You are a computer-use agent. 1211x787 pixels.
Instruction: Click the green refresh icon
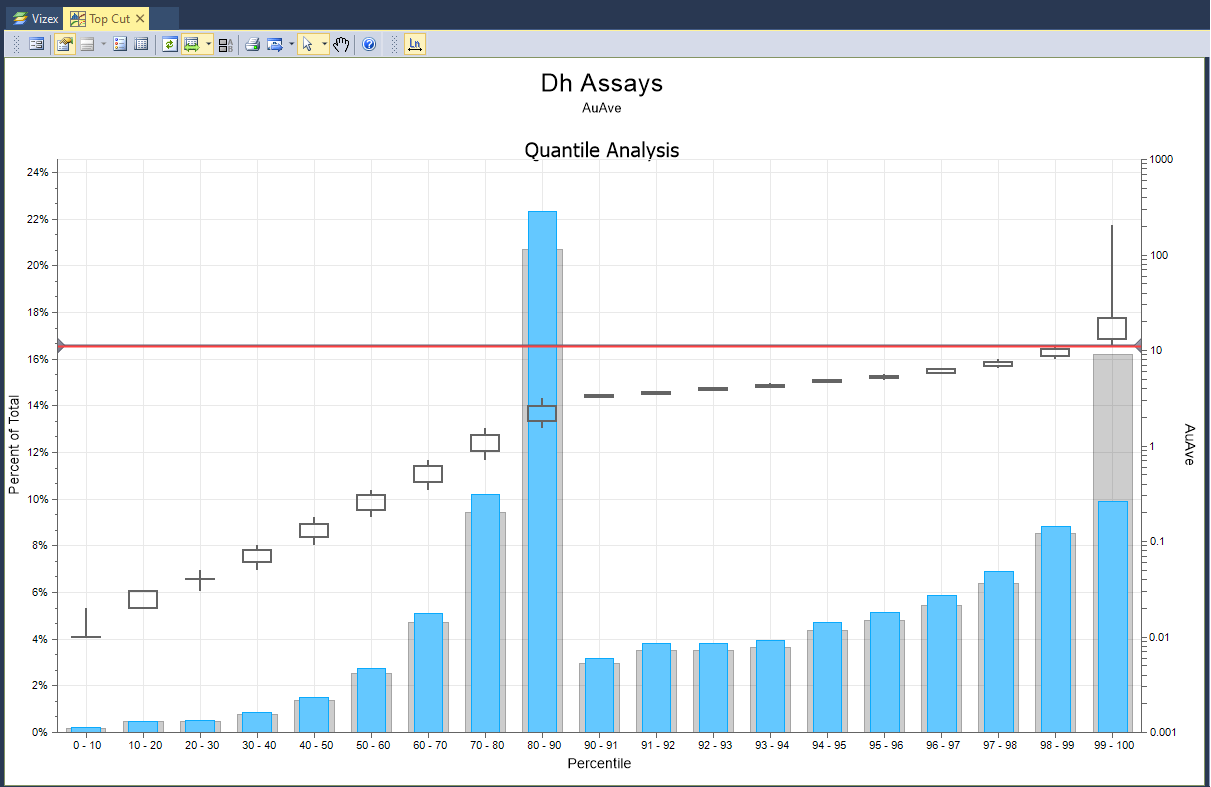click(170, 45)
